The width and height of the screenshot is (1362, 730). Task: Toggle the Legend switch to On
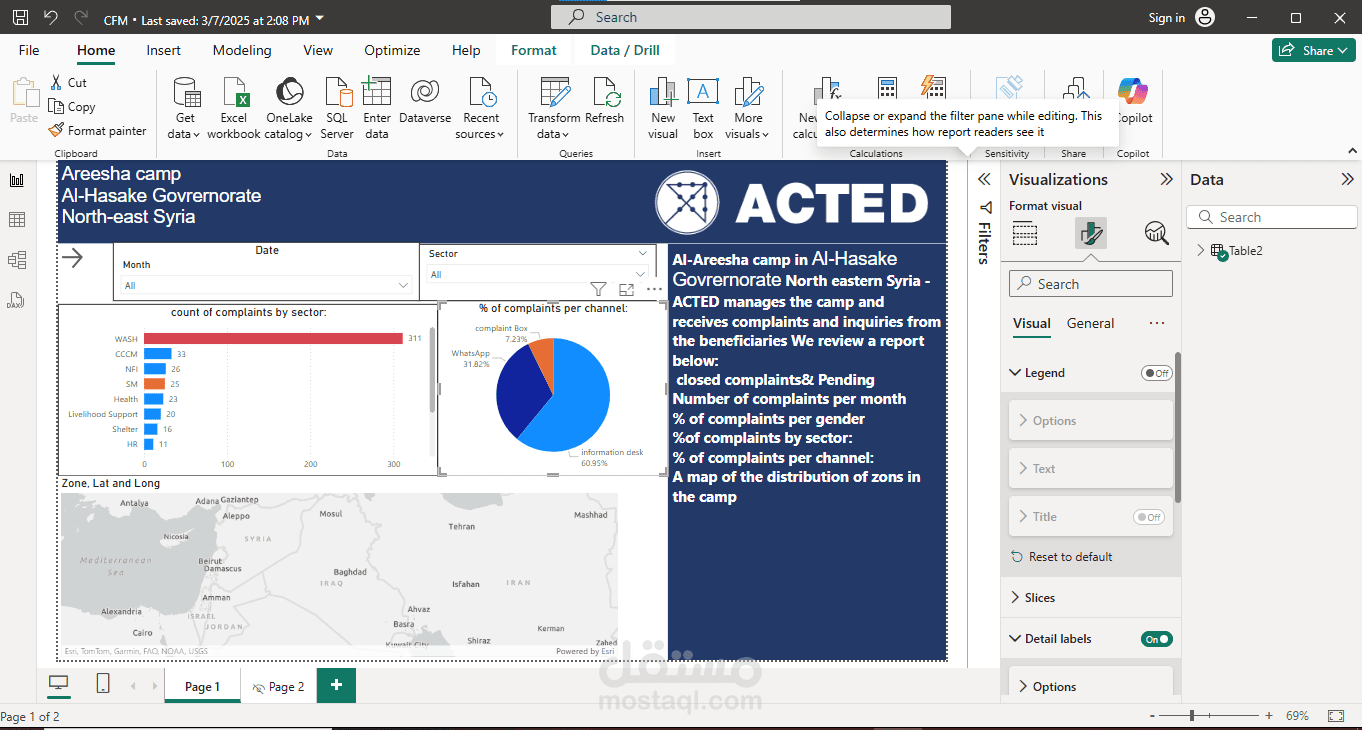click(x=1156, y=372)
